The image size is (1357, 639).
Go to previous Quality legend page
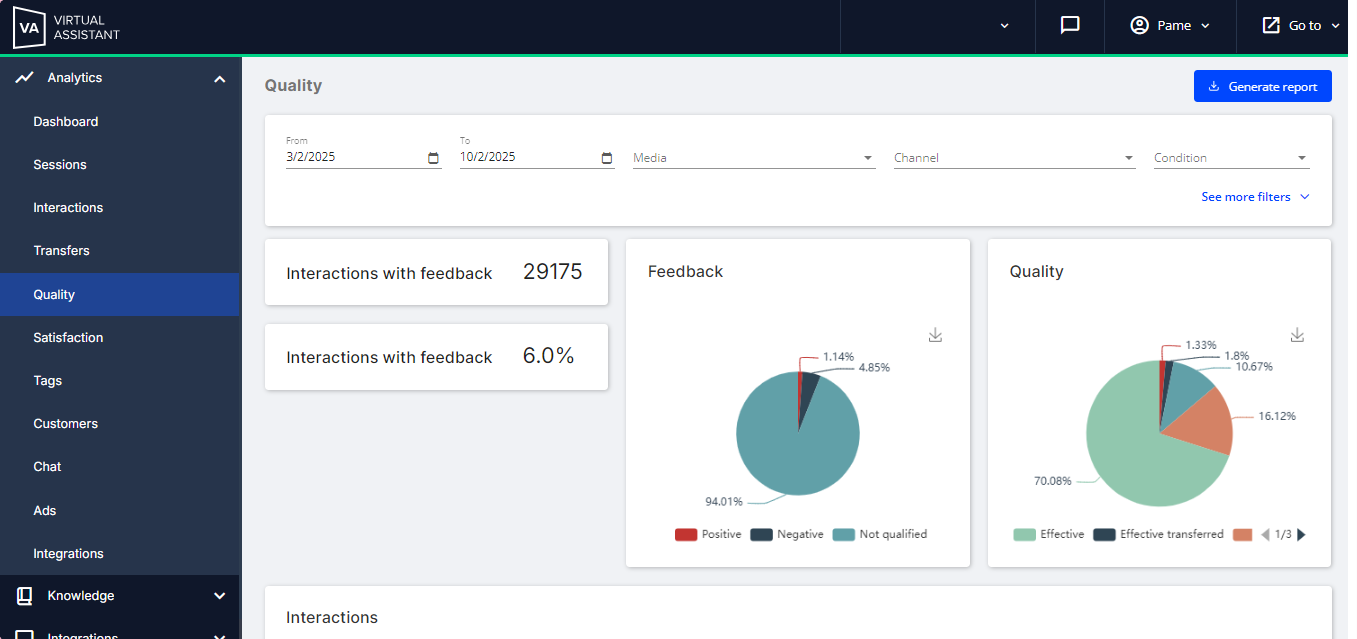[x=1265, y=535]
